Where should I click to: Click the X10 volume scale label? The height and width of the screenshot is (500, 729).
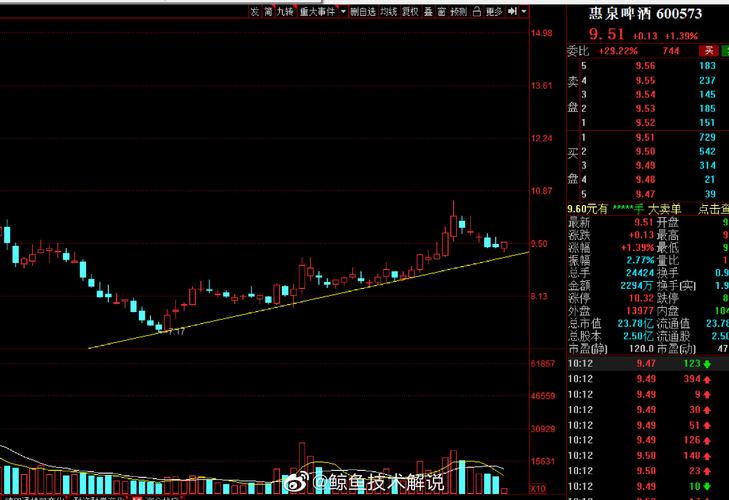click(x=538, y=489)
